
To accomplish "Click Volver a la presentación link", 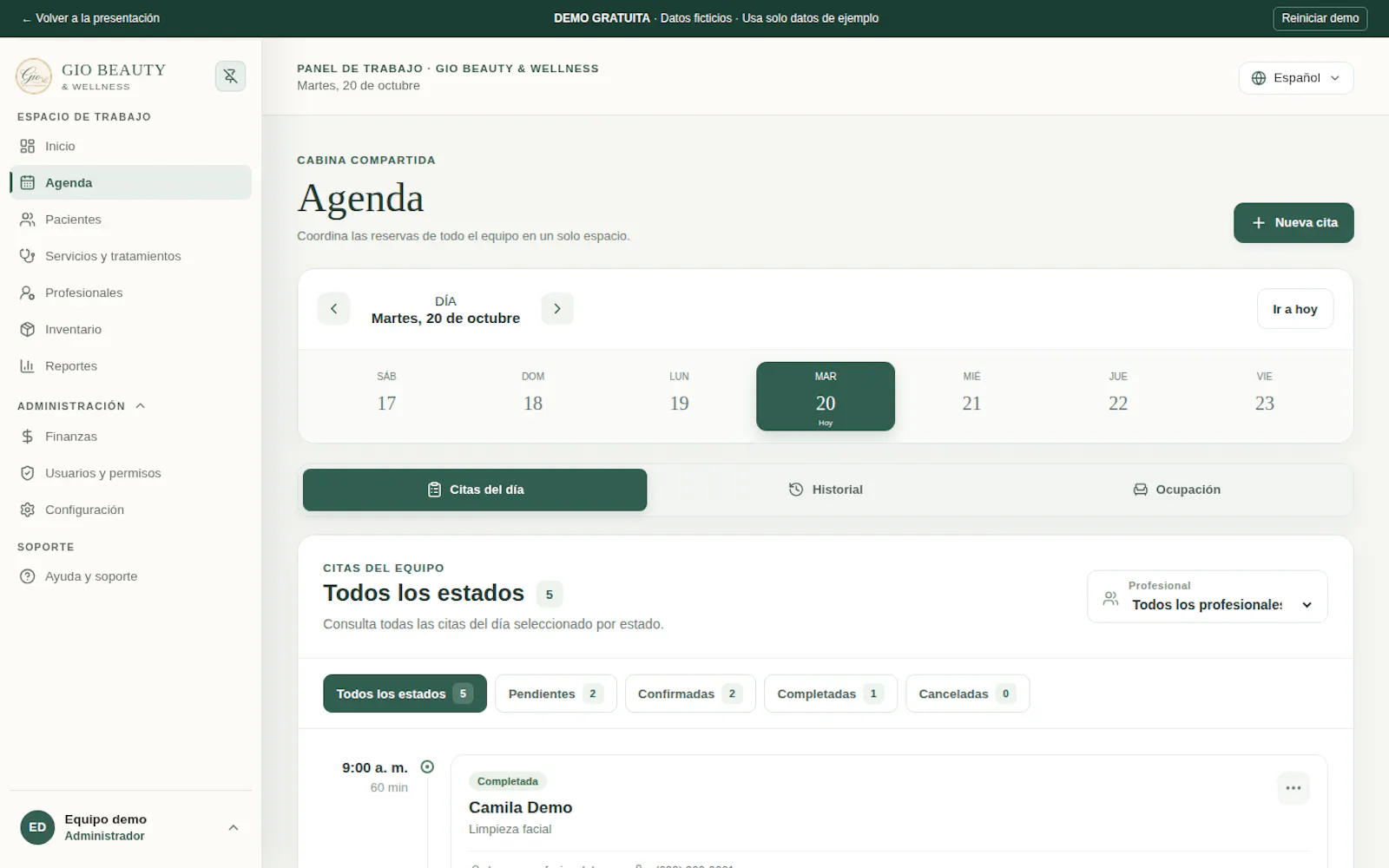I will coord(90,18).
